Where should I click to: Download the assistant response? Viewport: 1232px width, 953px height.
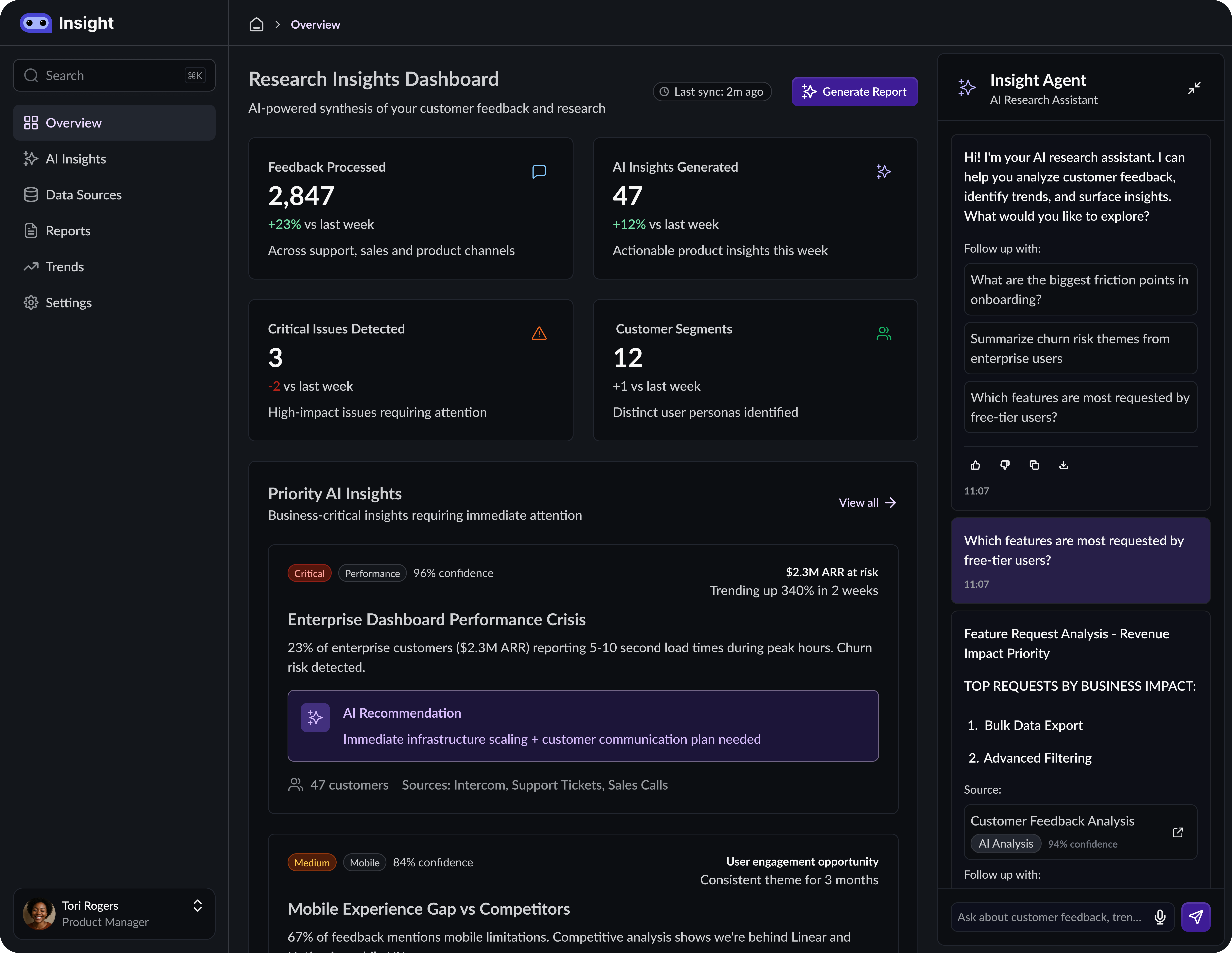click(x=1063, y=465)
